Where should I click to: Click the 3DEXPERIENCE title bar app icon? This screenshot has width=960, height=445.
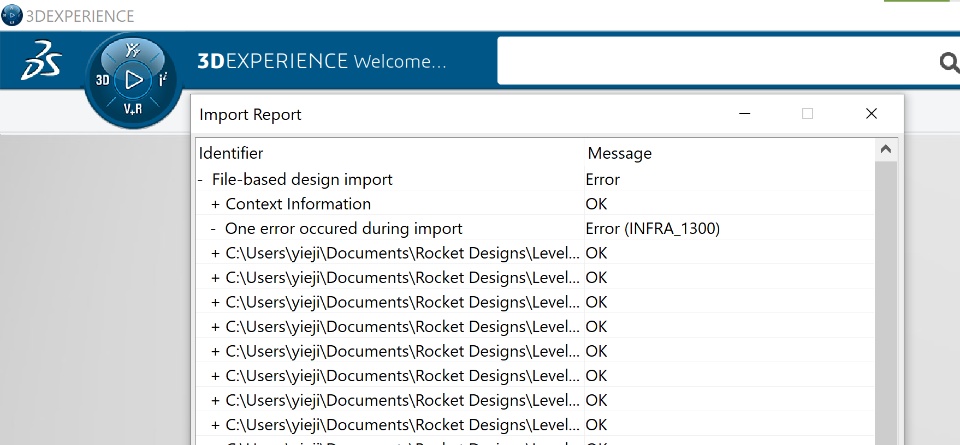pos(10,15)
